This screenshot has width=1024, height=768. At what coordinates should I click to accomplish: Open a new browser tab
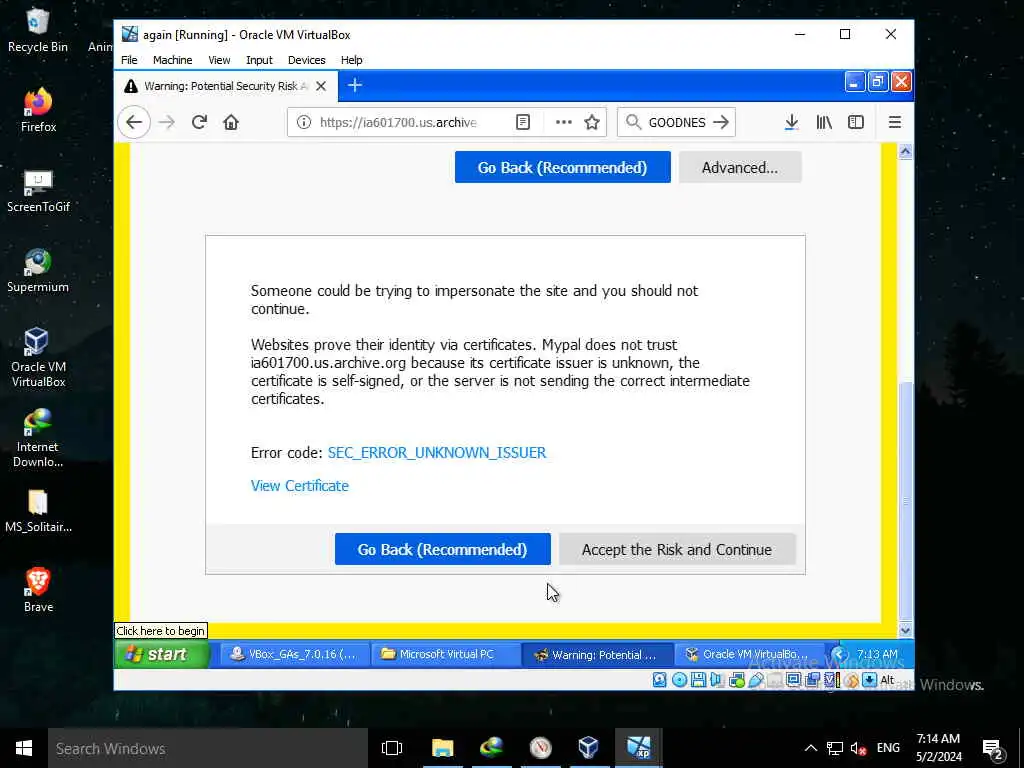(x=355, y=86)
